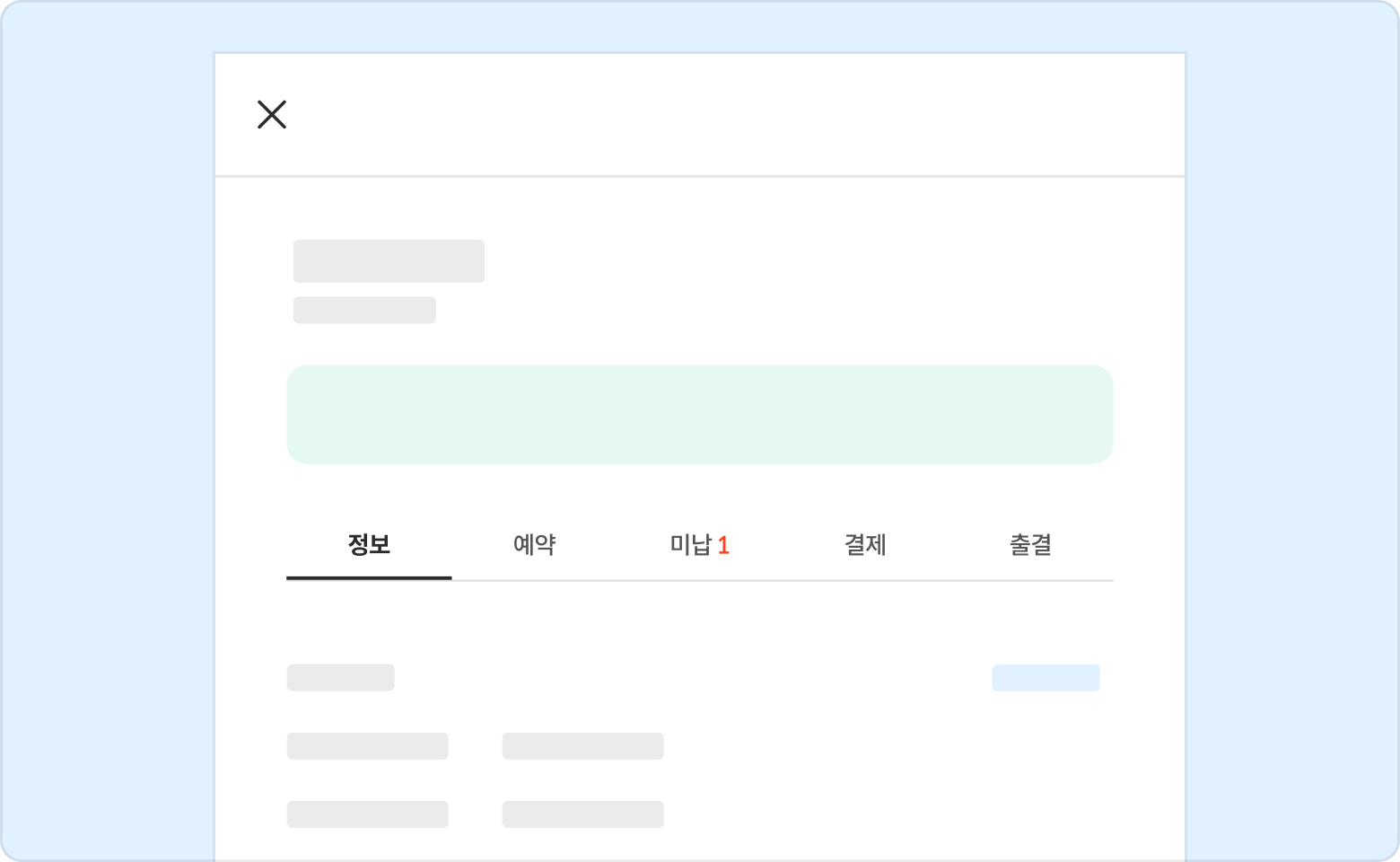Select the 미납 tab
The width and height of the screenshot is (1400, 862).
coord(691,545)
